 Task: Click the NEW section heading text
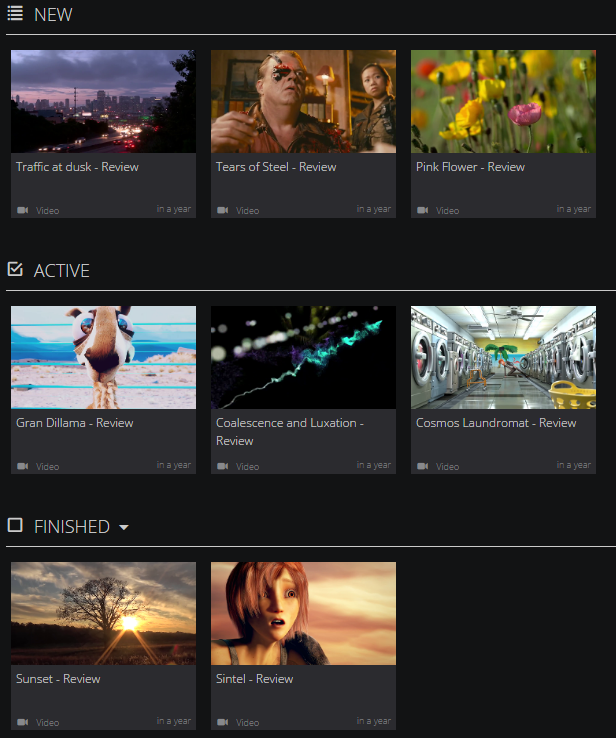tap(53, 15)
